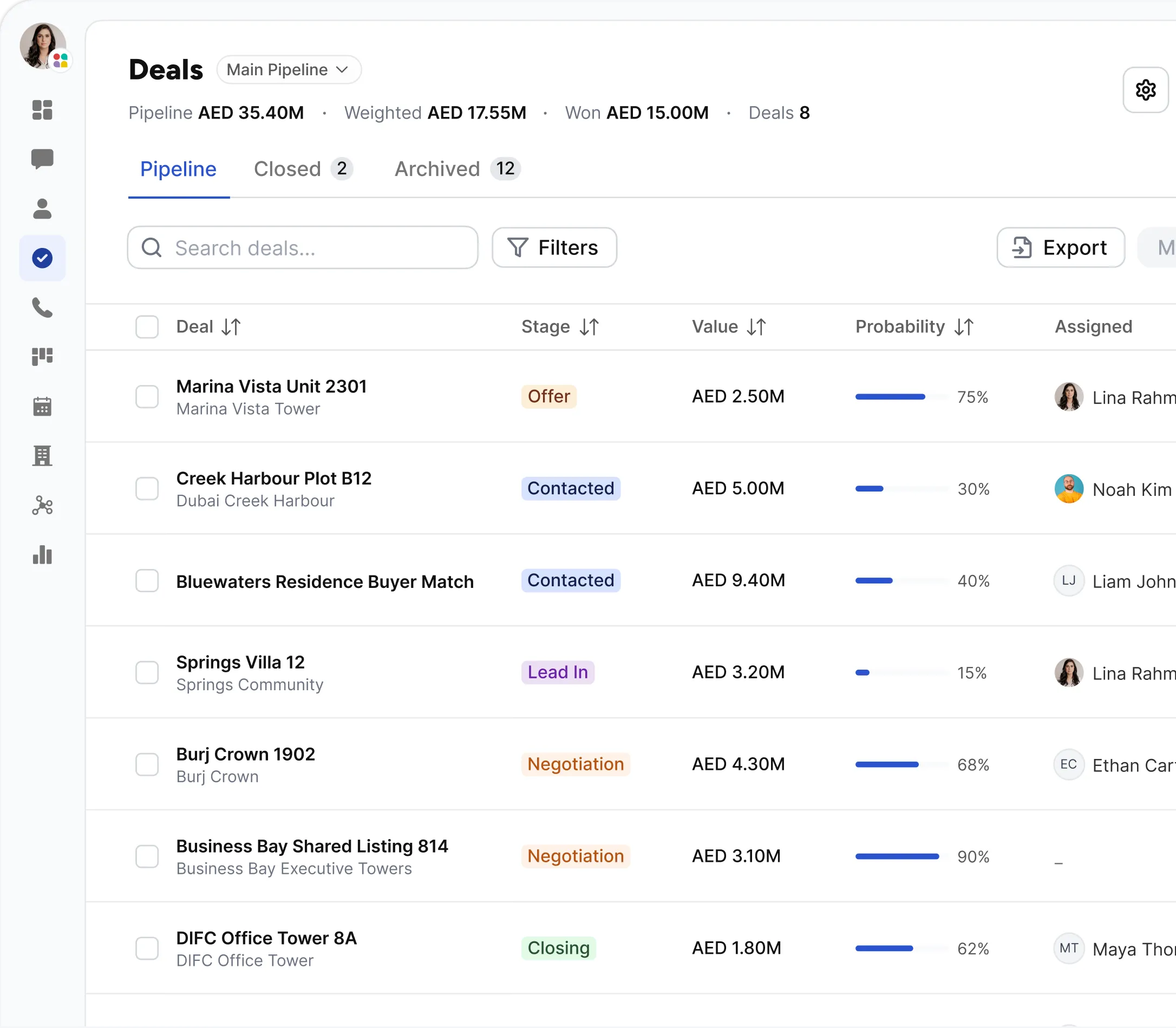Select the deals checkmark icon in sidebar
This screenshot has height=1028, width=1176.
(x=42, y=258)
